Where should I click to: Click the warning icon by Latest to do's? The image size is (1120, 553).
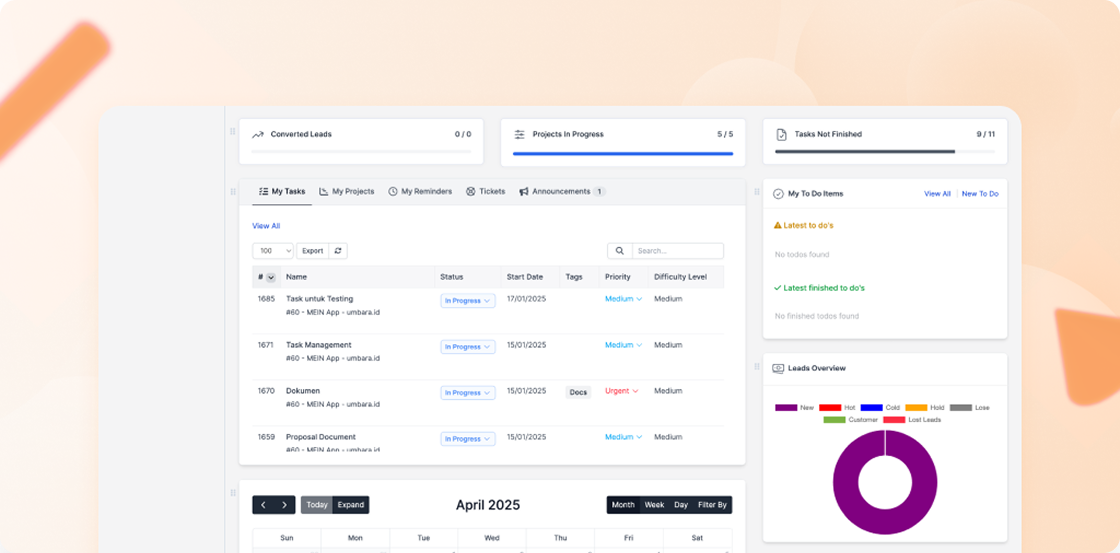click(778, 225)
